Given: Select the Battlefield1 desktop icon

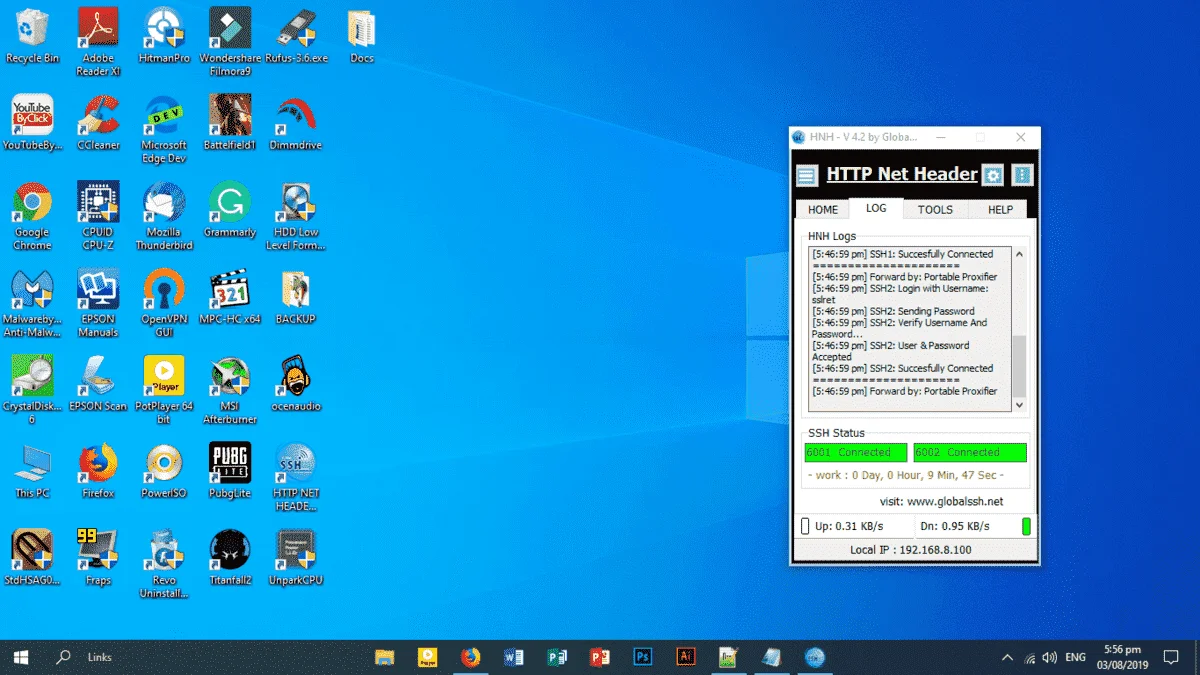Looking at the screenshot, I should click(x=230, y=123).
